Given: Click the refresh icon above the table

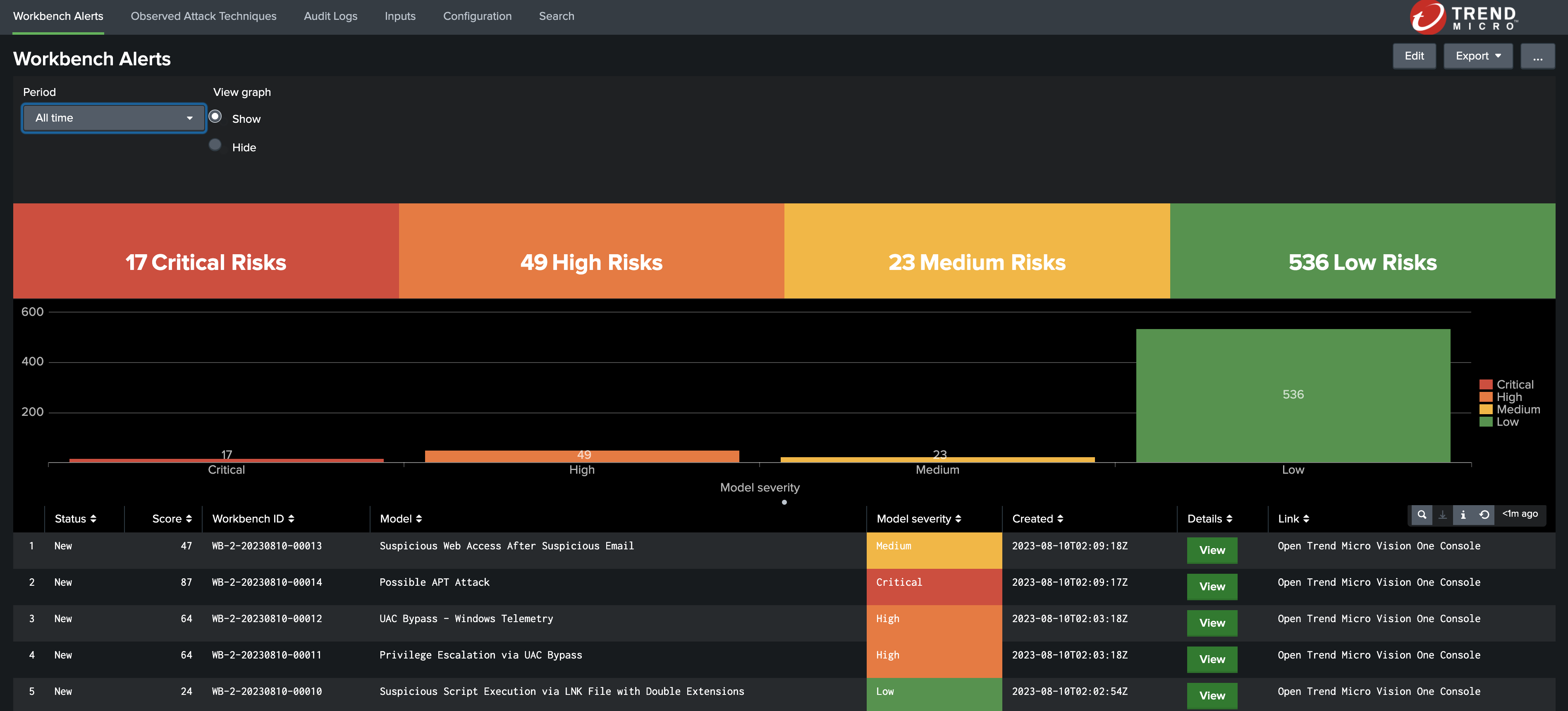Looking at the screenshot, I should tap(1484, 514).
